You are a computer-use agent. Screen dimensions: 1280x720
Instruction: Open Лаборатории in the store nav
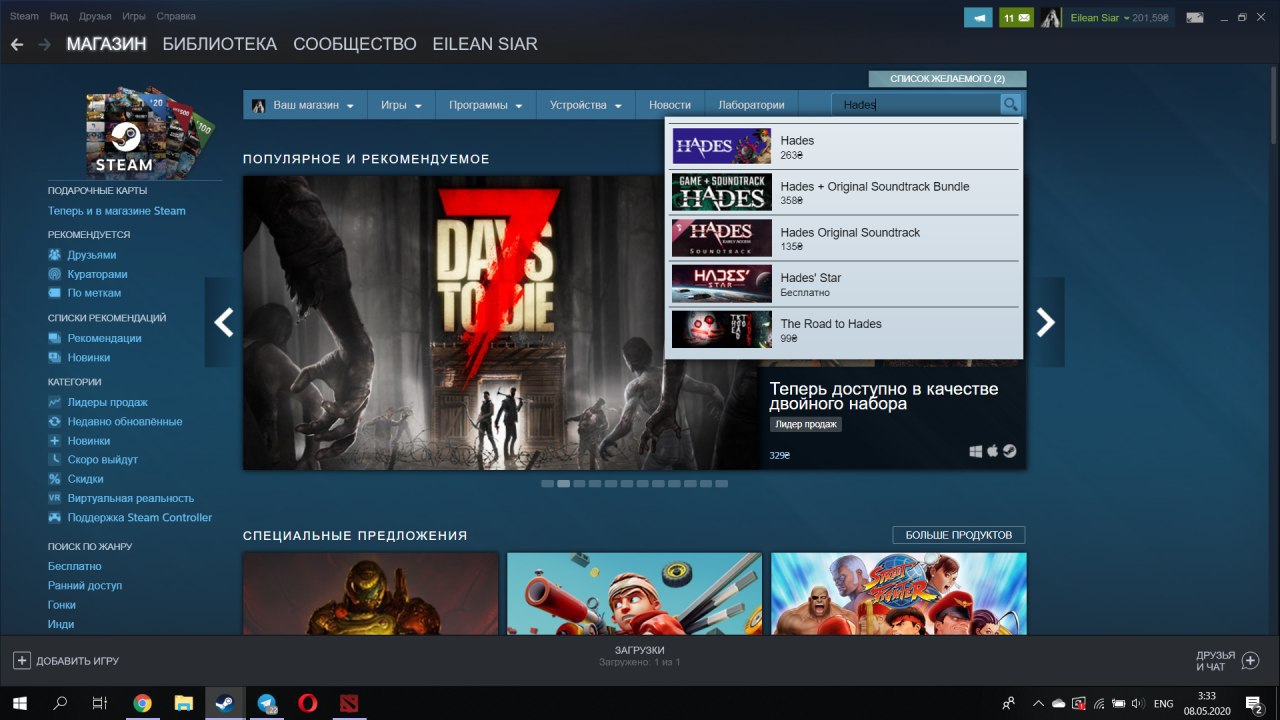pos(751,105)
